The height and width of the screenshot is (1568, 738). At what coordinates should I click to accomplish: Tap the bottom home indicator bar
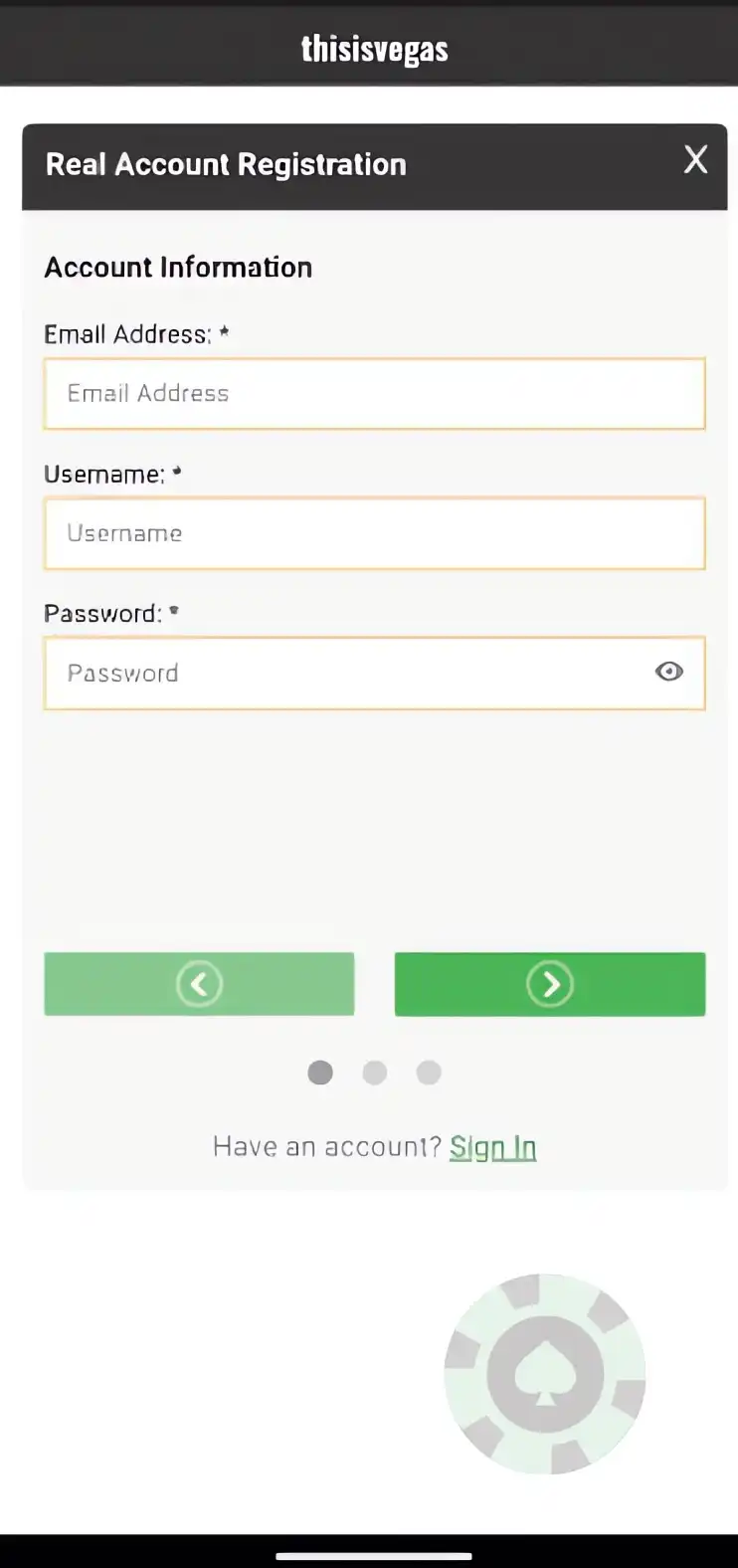point(374,1555)
